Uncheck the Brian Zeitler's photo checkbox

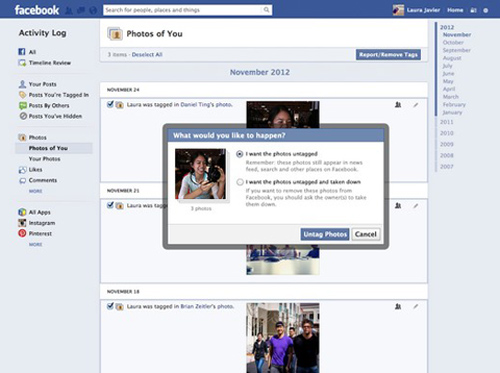[110, 306]
